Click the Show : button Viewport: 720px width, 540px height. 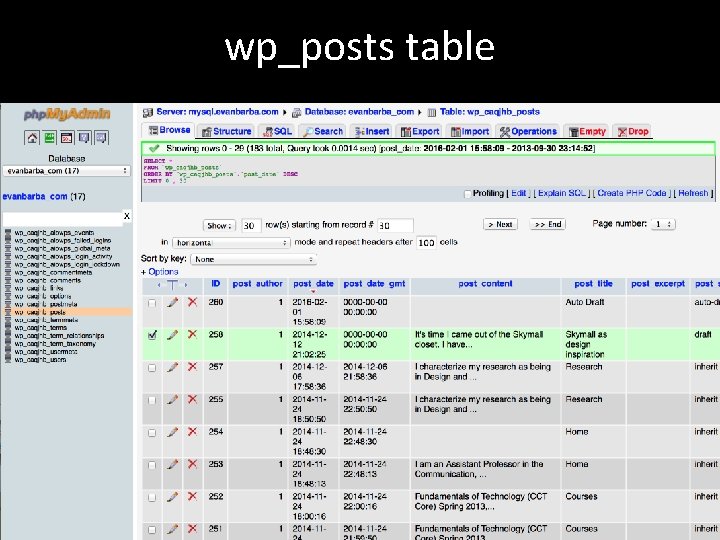click(219, 225)
